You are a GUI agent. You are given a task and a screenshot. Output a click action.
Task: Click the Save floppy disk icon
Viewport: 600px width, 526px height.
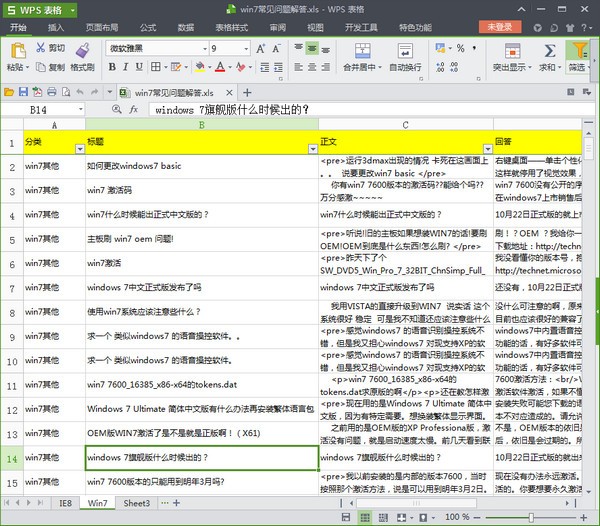tap(23, 92)
